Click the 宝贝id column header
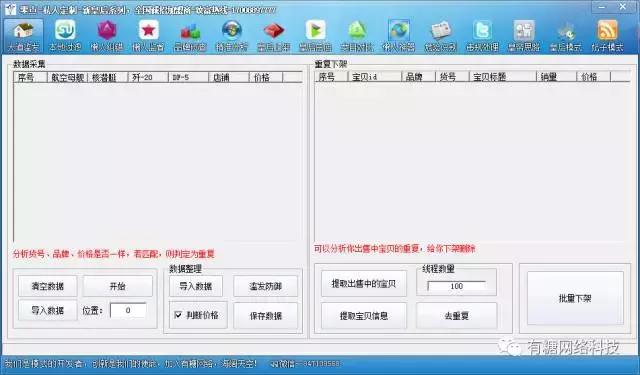The image size is (640, 375). pyautogui.click(x=375, y=76)
